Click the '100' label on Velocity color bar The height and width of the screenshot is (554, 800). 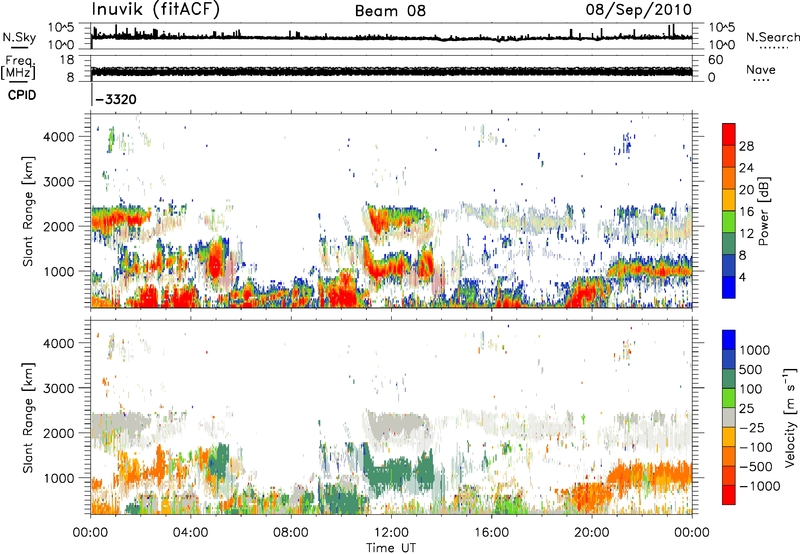(751, 389)
